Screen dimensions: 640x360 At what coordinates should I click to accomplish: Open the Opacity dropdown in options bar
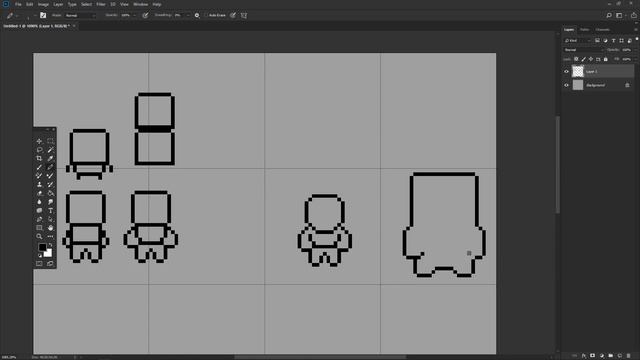tap(135, 15)
